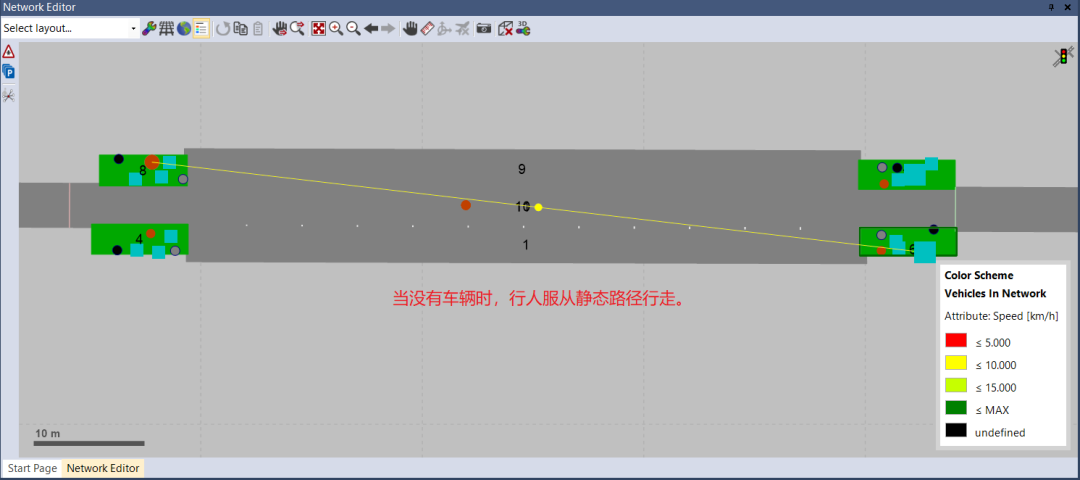Toggle the traffic signal icon at top right
This screenshot has width=1080, height=480.
click(1063, 58)
